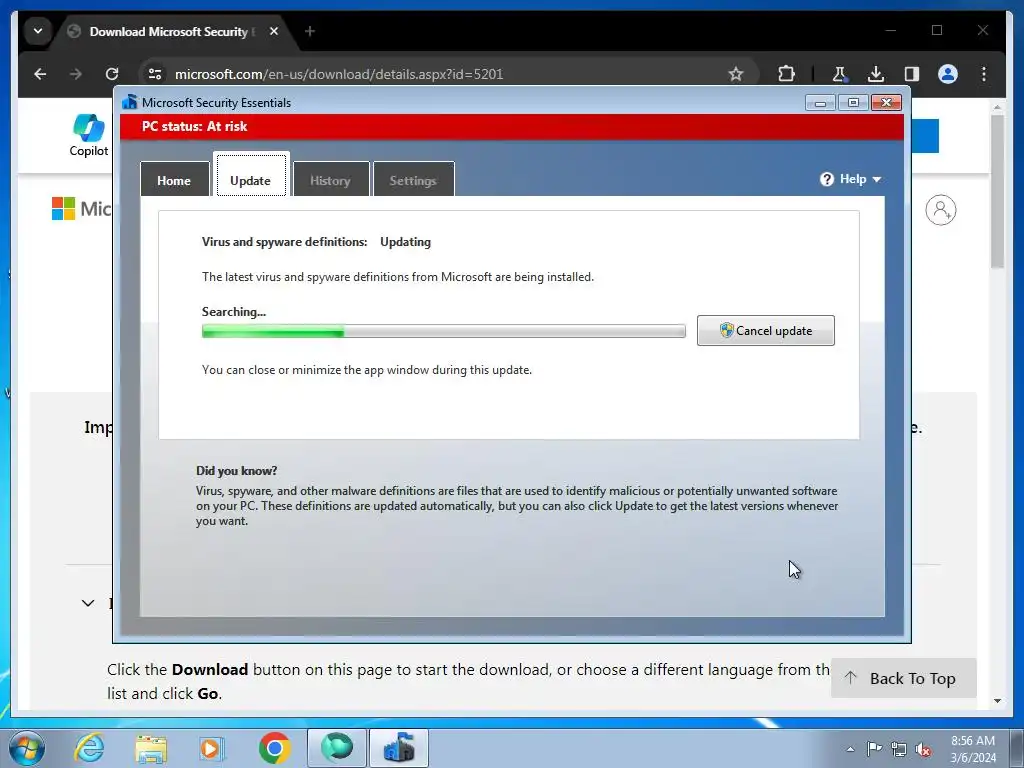The image size is (1024, 768).
Task: Open the Windows Start menu
Action: 26,748
